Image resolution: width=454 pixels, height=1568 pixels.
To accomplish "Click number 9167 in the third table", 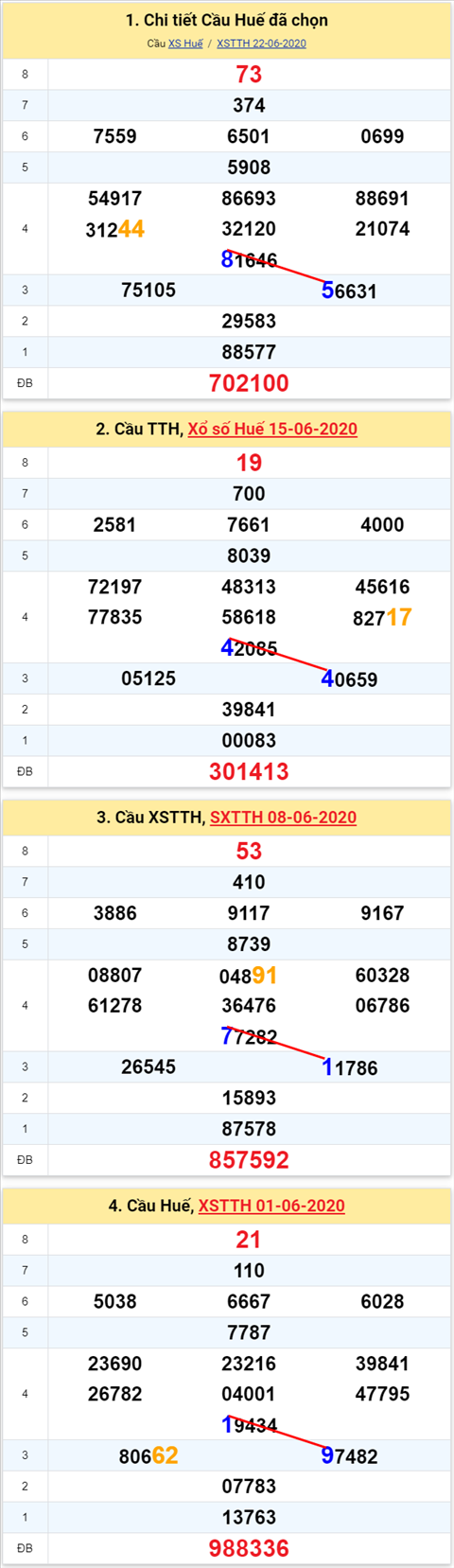I will pos(382,913).
